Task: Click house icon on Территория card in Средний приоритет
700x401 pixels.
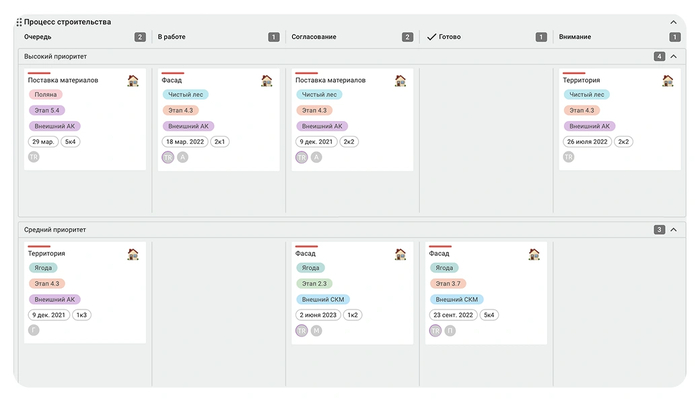Action: tap(133, 254)
